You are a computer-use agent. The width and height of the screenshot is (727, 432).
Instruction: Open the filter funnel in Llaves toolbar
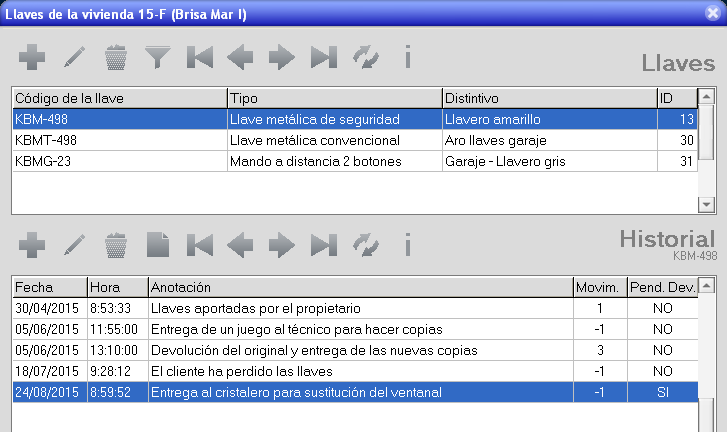pos(158,57)
